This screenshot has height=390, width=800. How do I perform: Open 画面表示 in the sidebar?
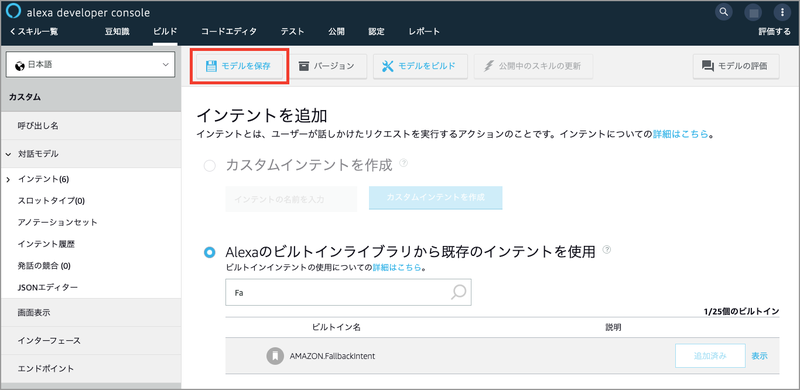(x=91, y=313)
